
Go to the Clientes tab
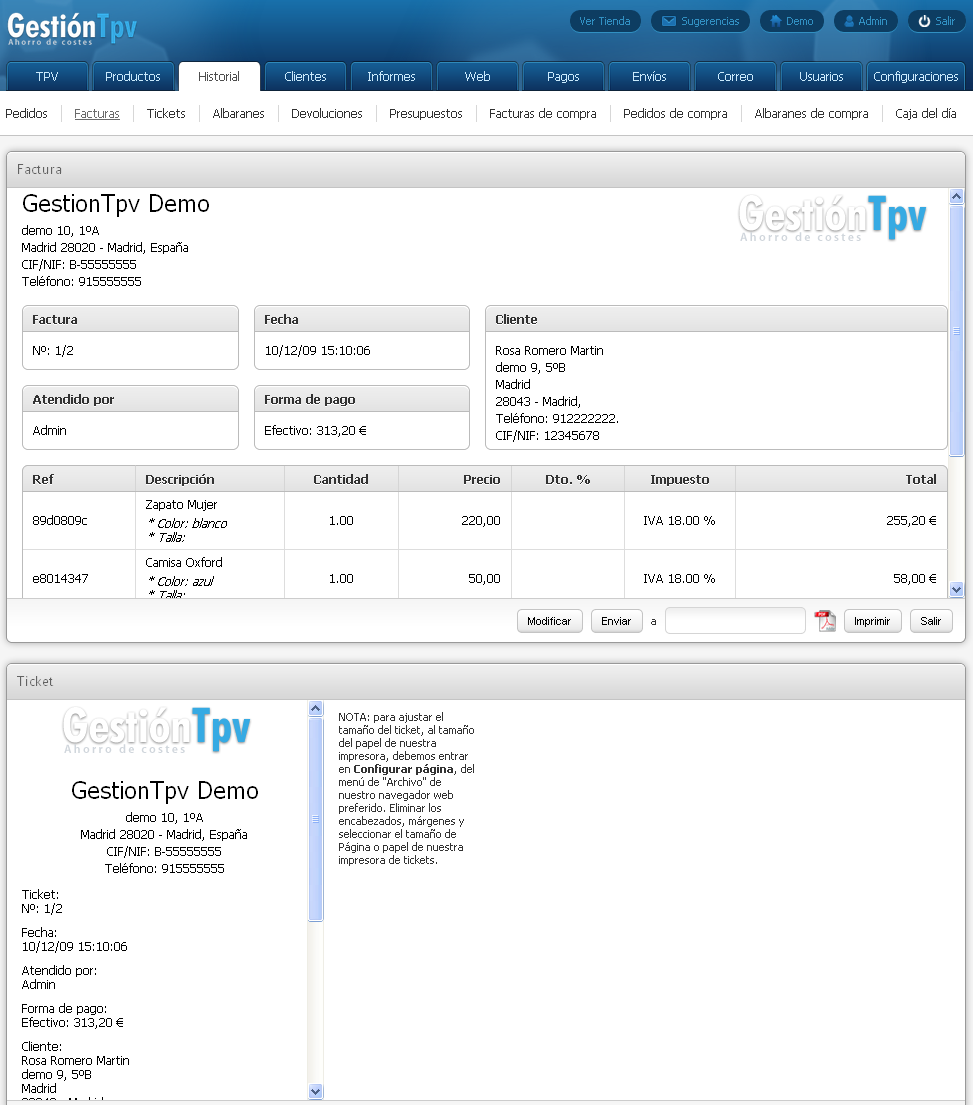click(305, 77)
